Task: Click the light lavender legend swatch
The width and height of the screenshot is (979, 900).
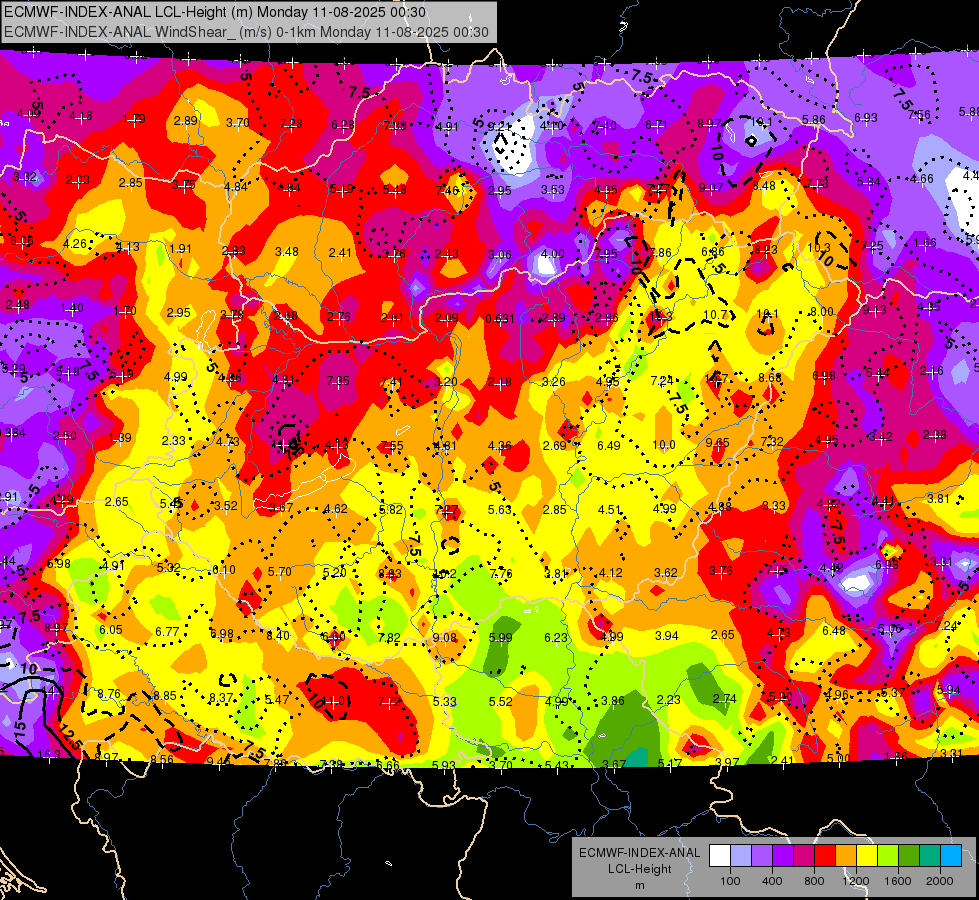Action: [x=741, y=856]
